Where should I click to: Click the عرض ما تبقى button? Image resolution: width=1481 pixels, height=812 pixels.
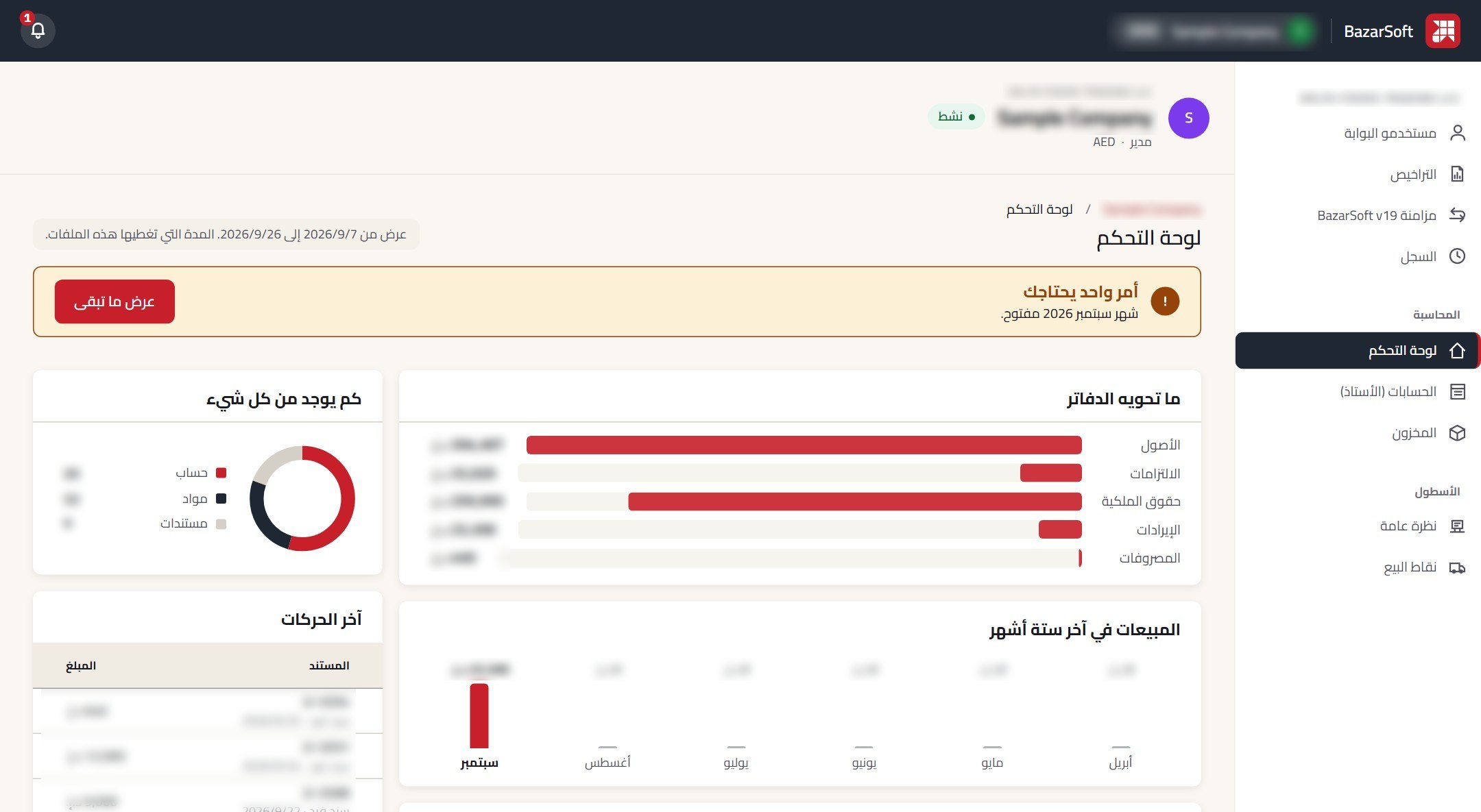115,302
